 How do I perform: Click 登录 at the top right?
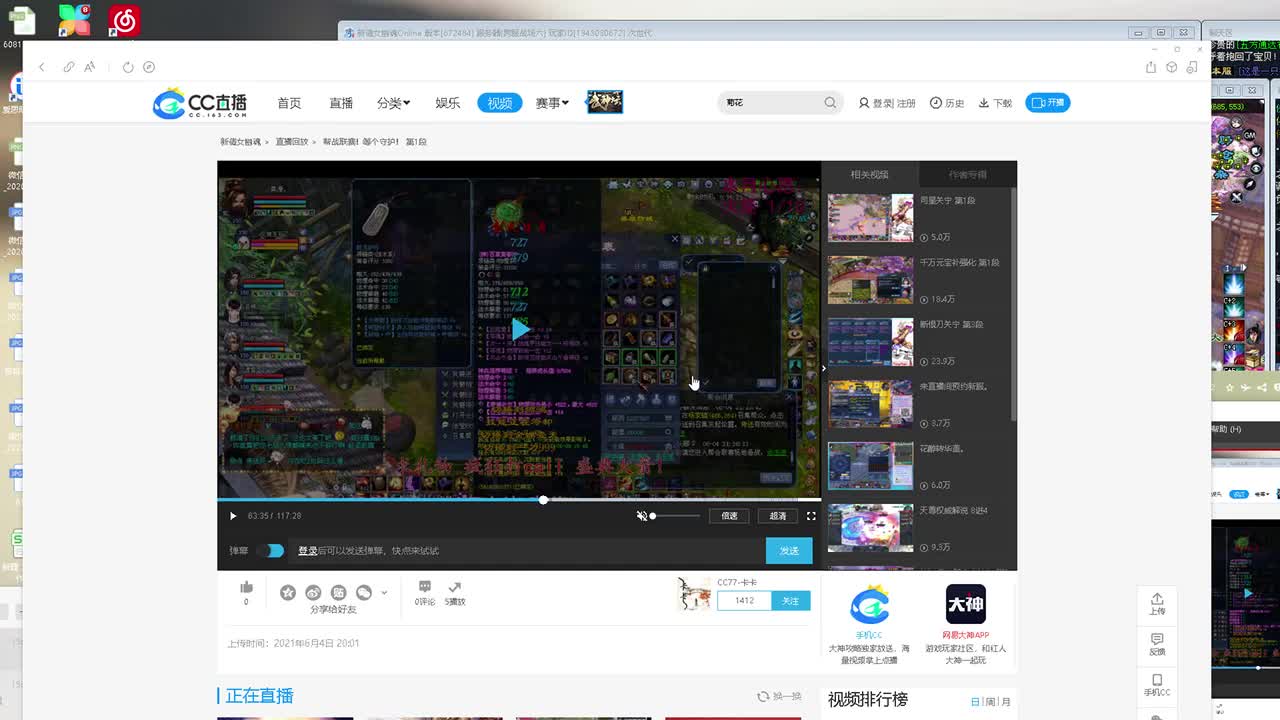click(882, 103)
